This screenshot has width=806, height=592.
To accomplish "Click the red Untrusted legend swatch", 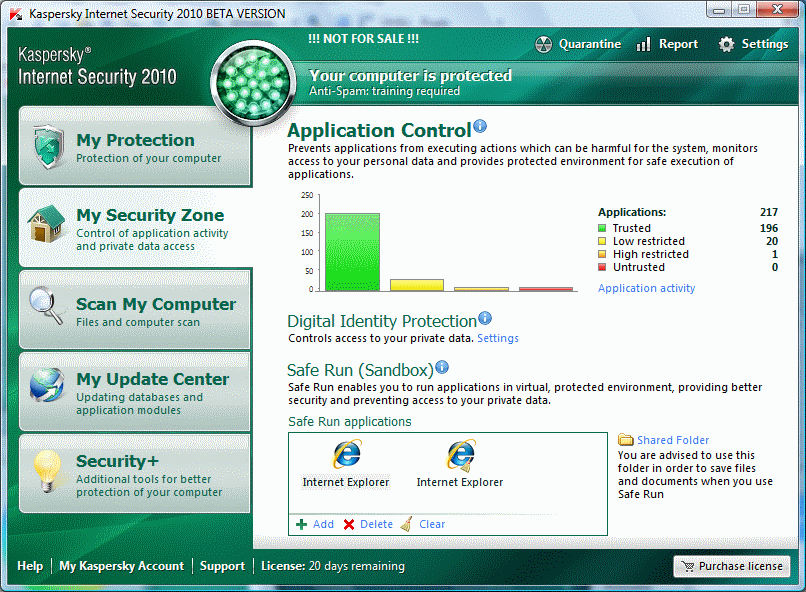I will point(602,267).
